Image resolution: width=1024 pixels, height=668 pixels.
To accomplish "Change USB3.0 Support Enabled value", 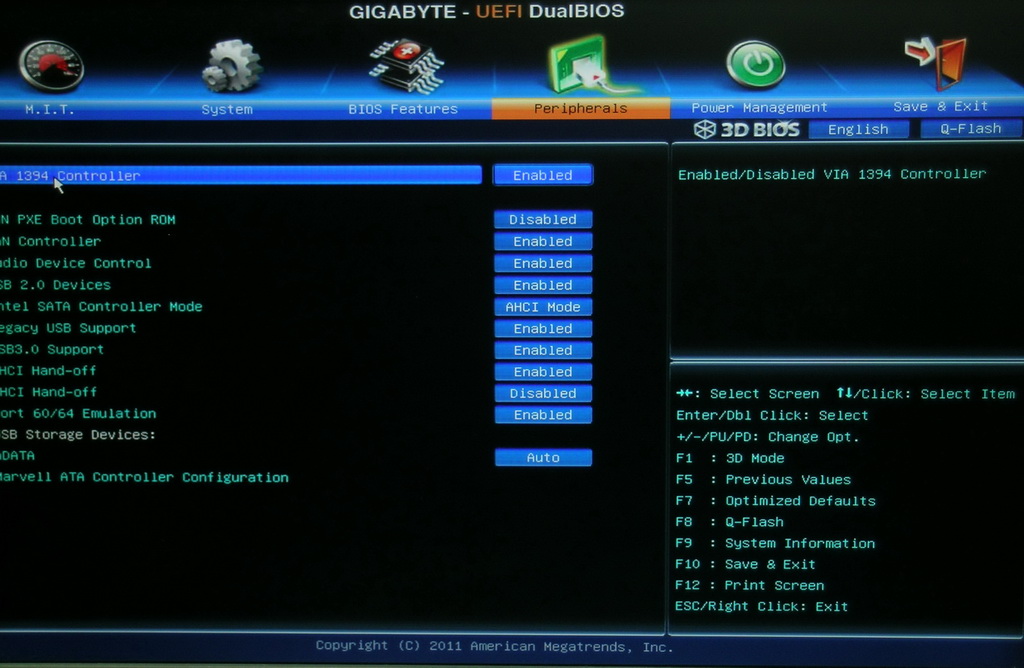I will click(x=543, y=350).
